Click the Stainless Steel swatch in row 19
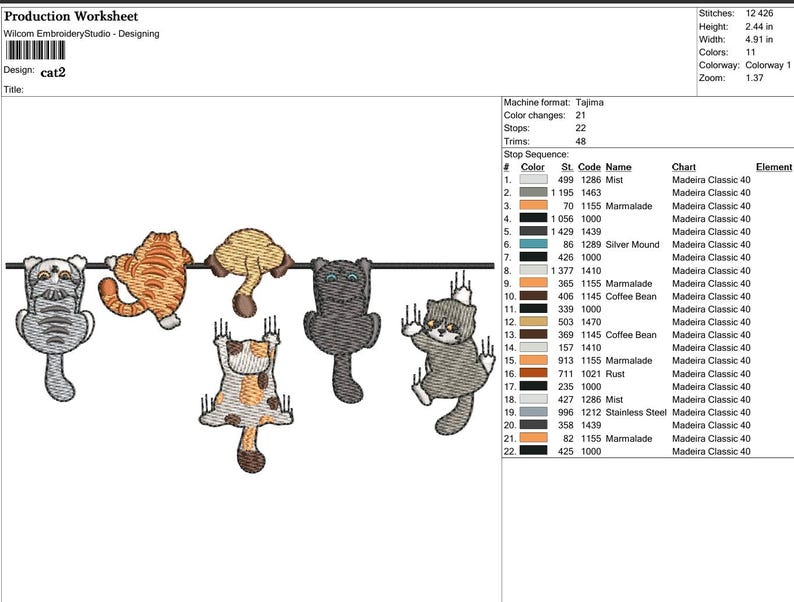This screenshot has width=794, height=602. coord(533,412)
